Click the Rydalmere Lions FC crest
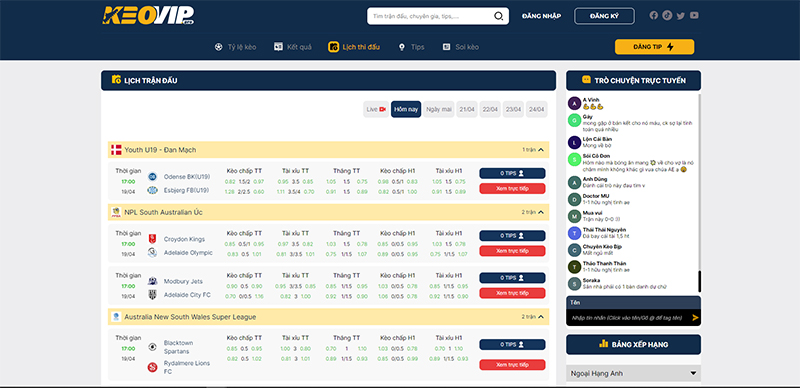This screenshot has height=388, width=800. (x=152, y=367)
